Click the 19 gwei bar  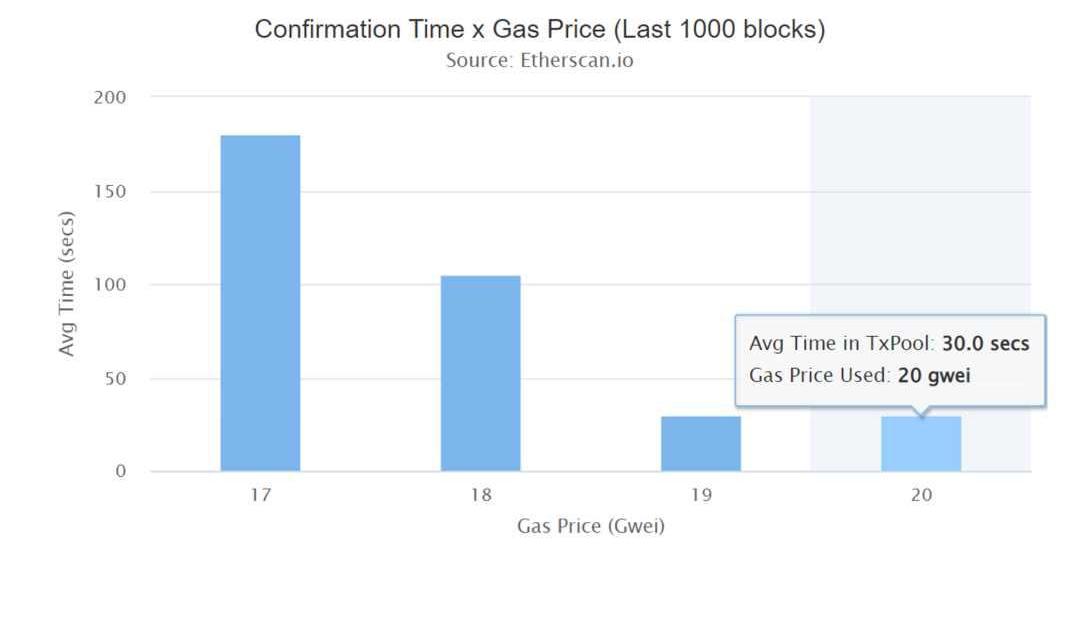pos(701,444)
